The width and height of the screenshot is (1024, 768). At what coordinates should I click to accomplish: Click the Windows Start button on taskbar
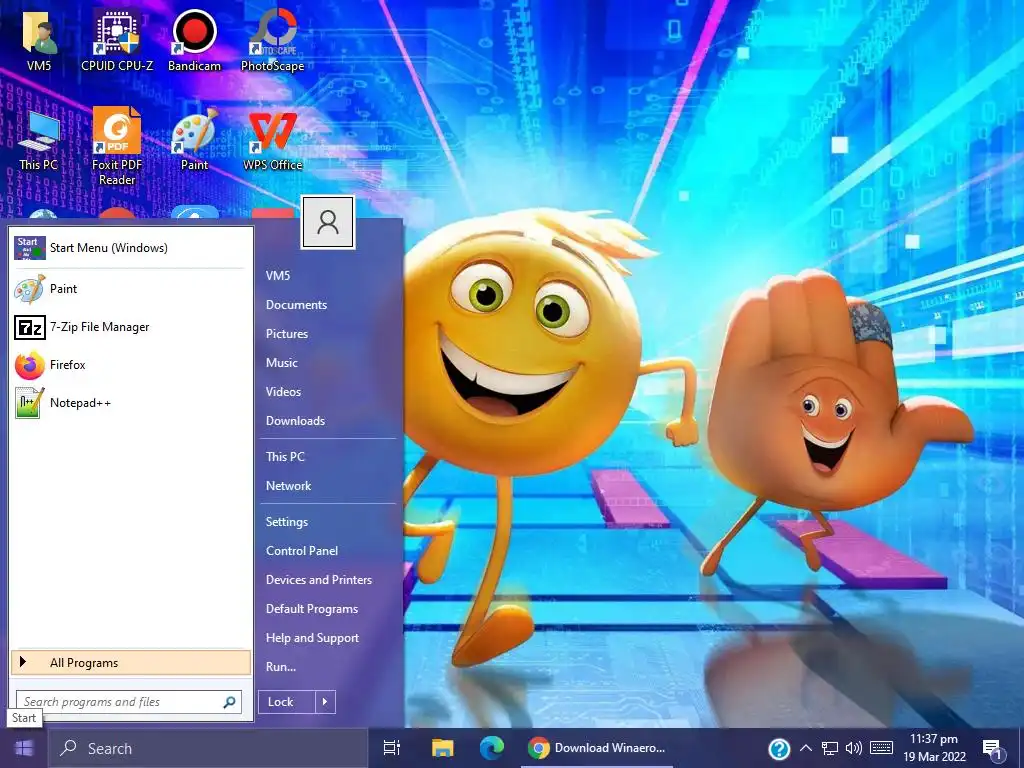click(24, 748)
